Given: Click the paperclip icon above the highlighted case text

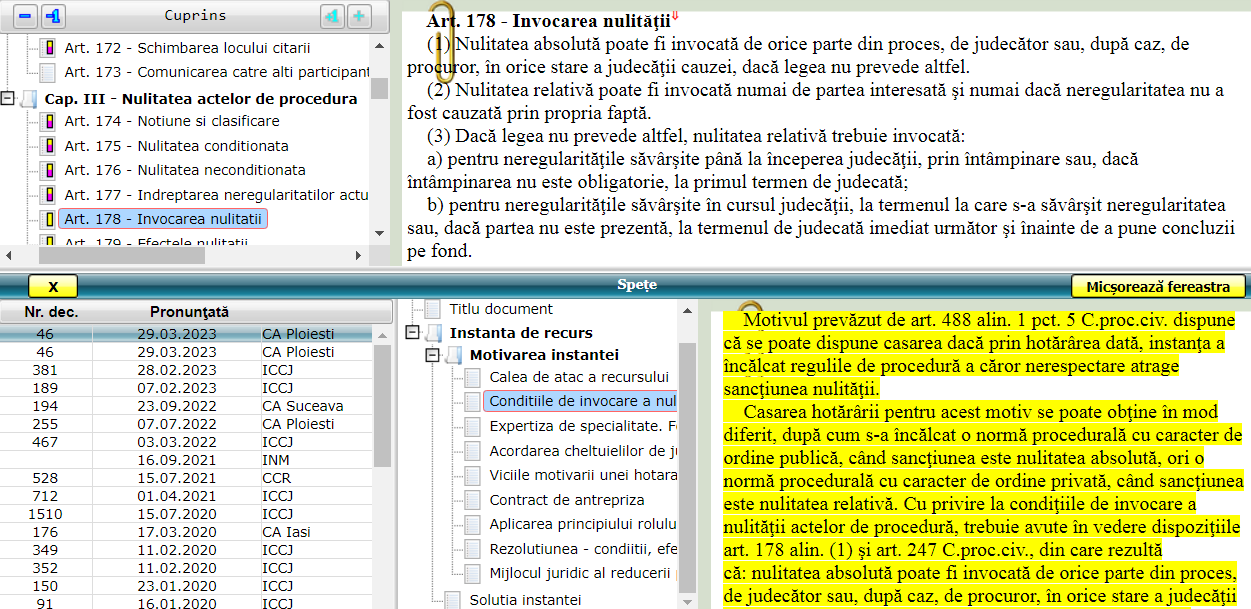Looking at the screenshot, I should (750, 307).
